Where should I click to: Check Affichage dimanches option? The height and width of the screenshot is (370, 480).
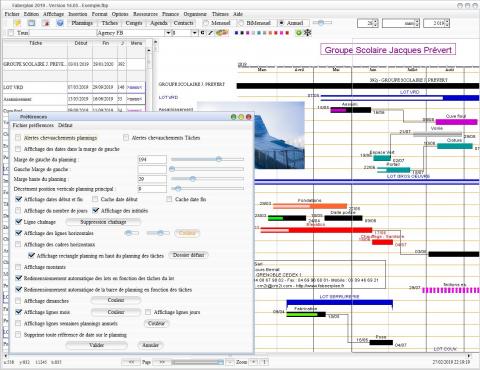tap(18, 301)
